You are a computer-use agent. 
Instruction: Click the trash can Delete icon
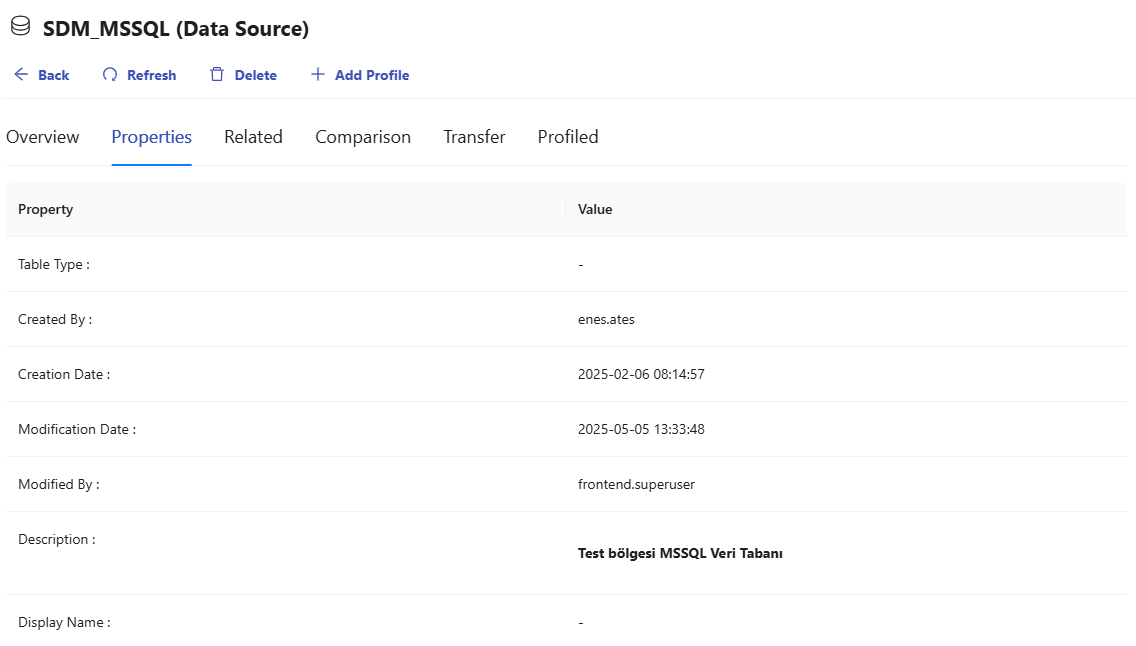tap(217, 75)
